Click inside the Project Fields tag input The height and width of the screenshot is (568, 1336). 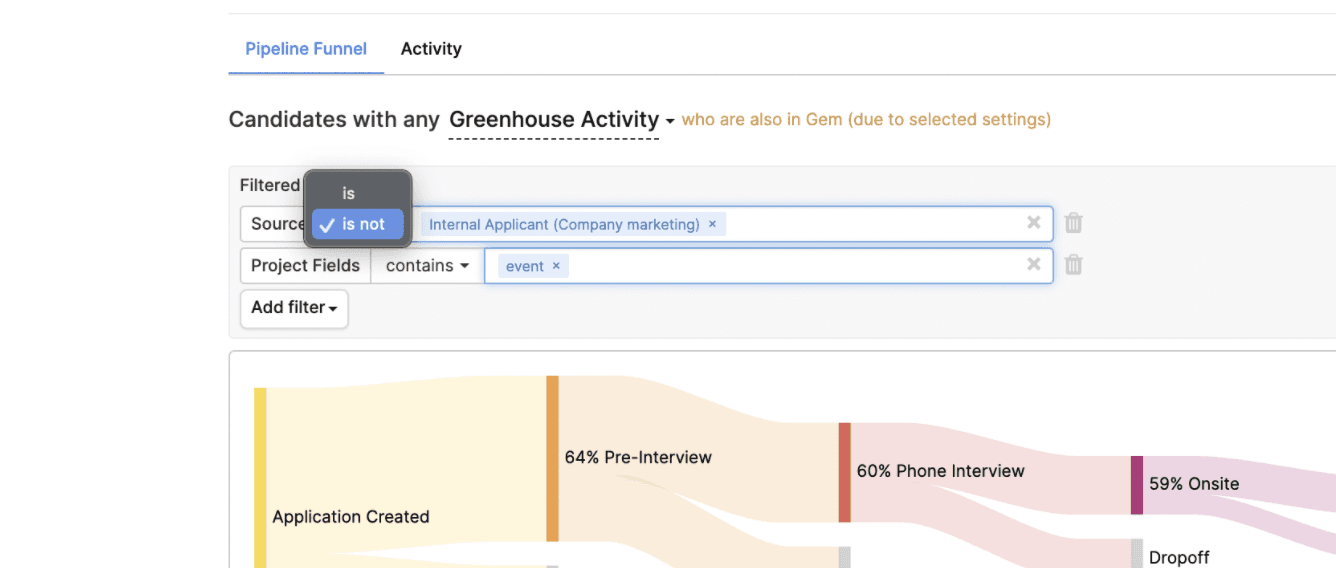(790, 266)
